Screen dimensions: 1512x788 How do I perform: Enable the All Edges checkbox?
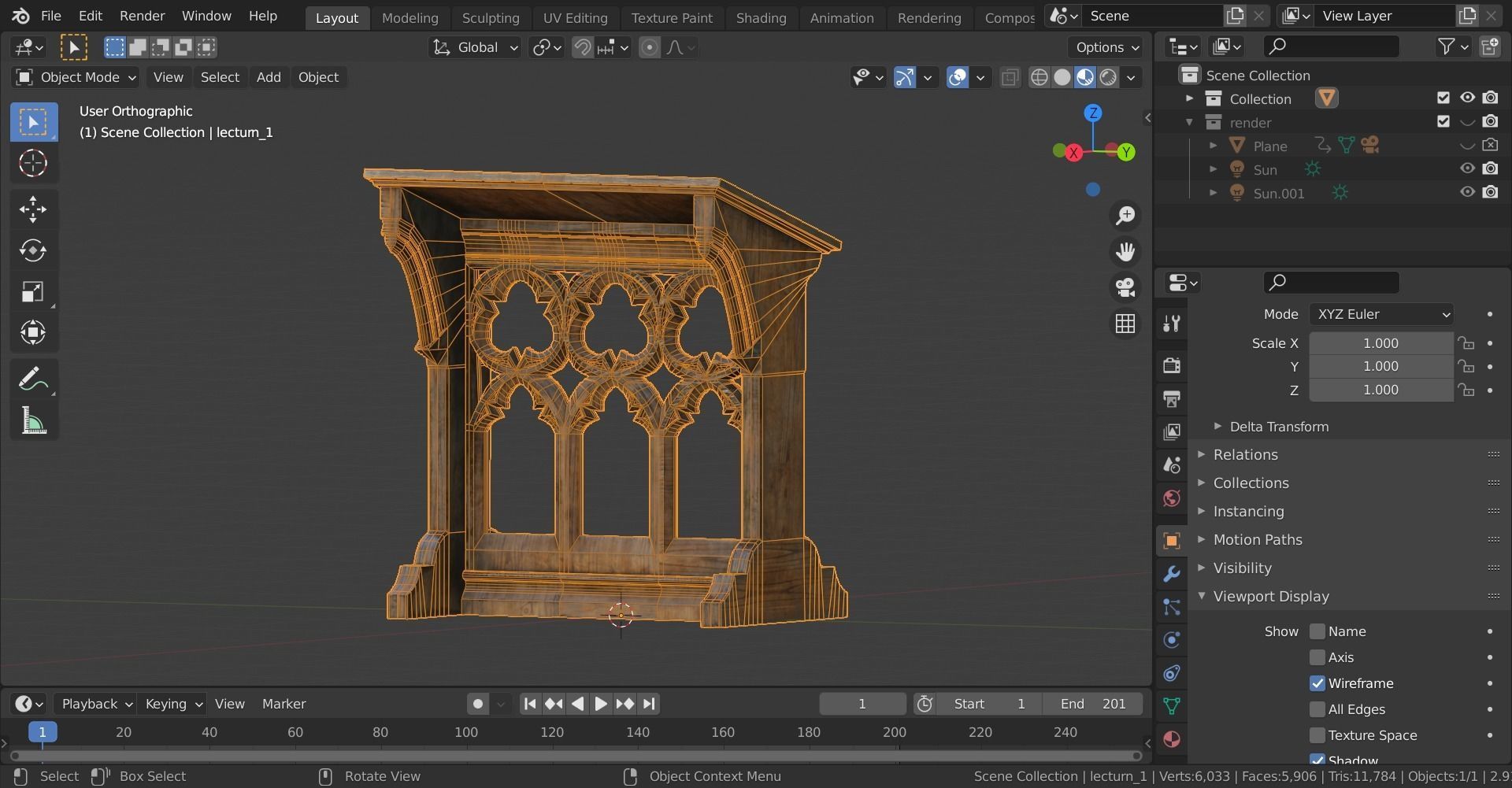1317,709
